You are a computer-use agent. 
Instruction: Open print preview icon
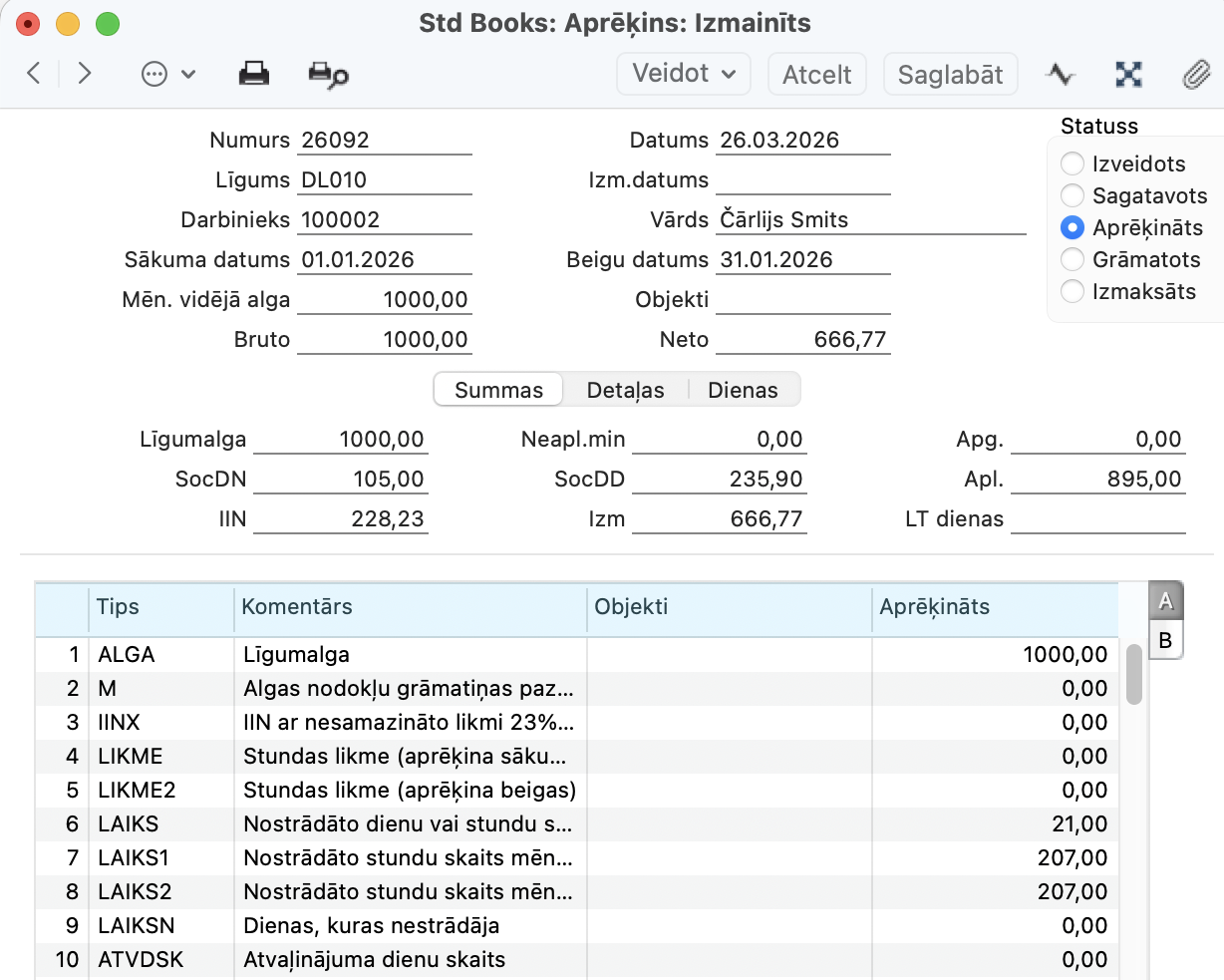tap(328, 75)
